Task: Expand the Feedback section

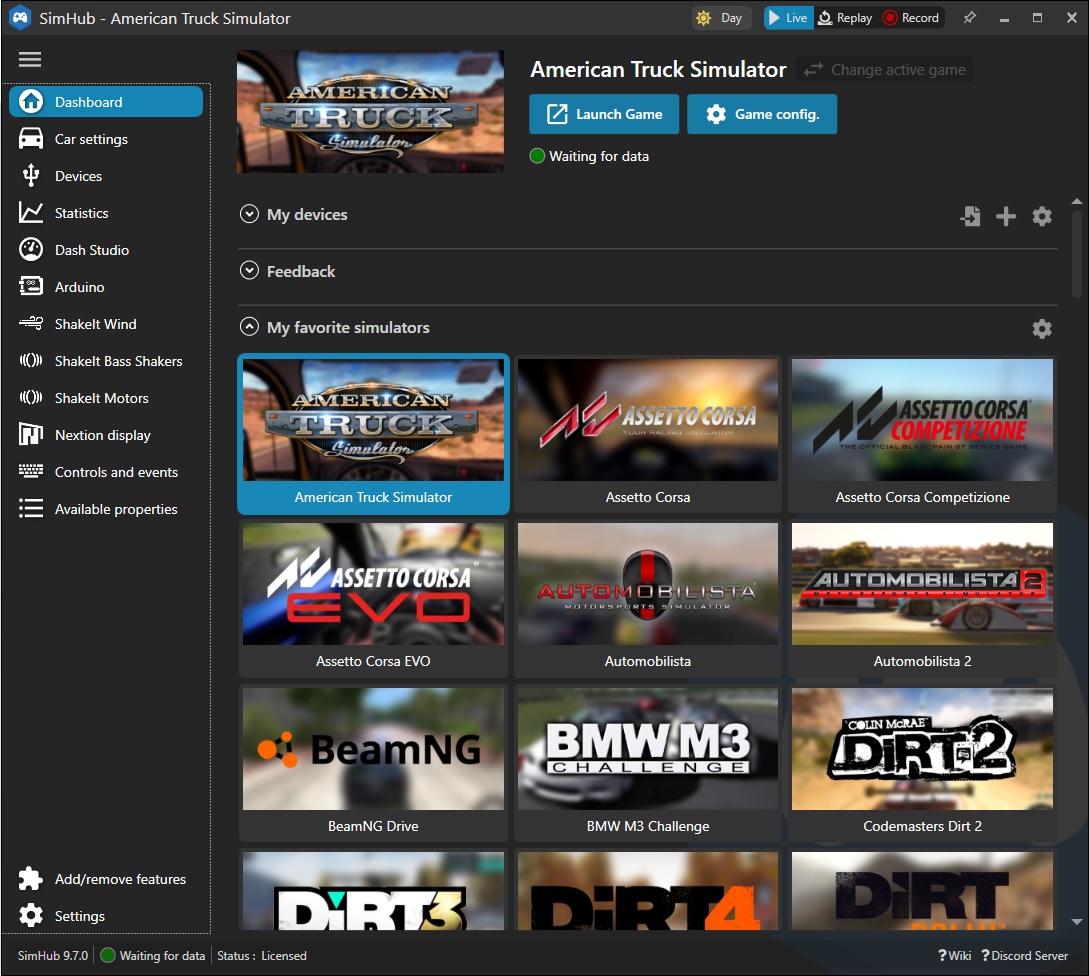Action: coord(249,270)
